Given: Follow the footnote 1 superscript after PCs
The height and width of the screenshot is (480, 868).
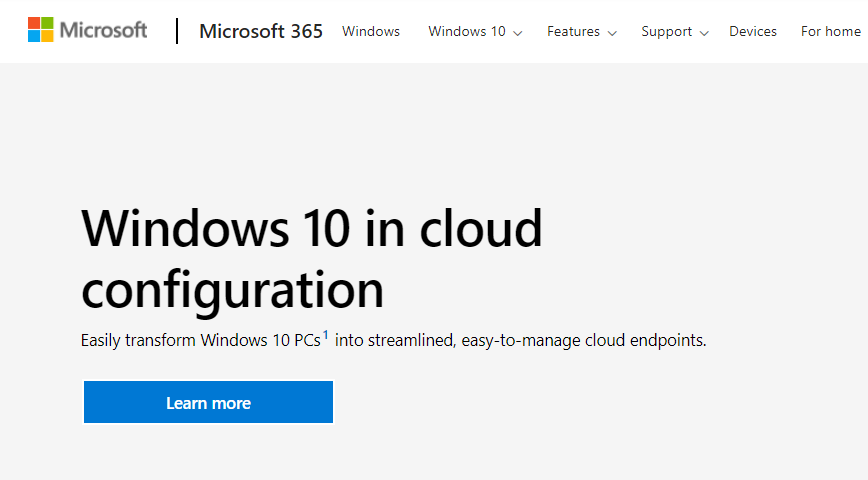Looking at the screenshot, I should (x=325, y=335).
